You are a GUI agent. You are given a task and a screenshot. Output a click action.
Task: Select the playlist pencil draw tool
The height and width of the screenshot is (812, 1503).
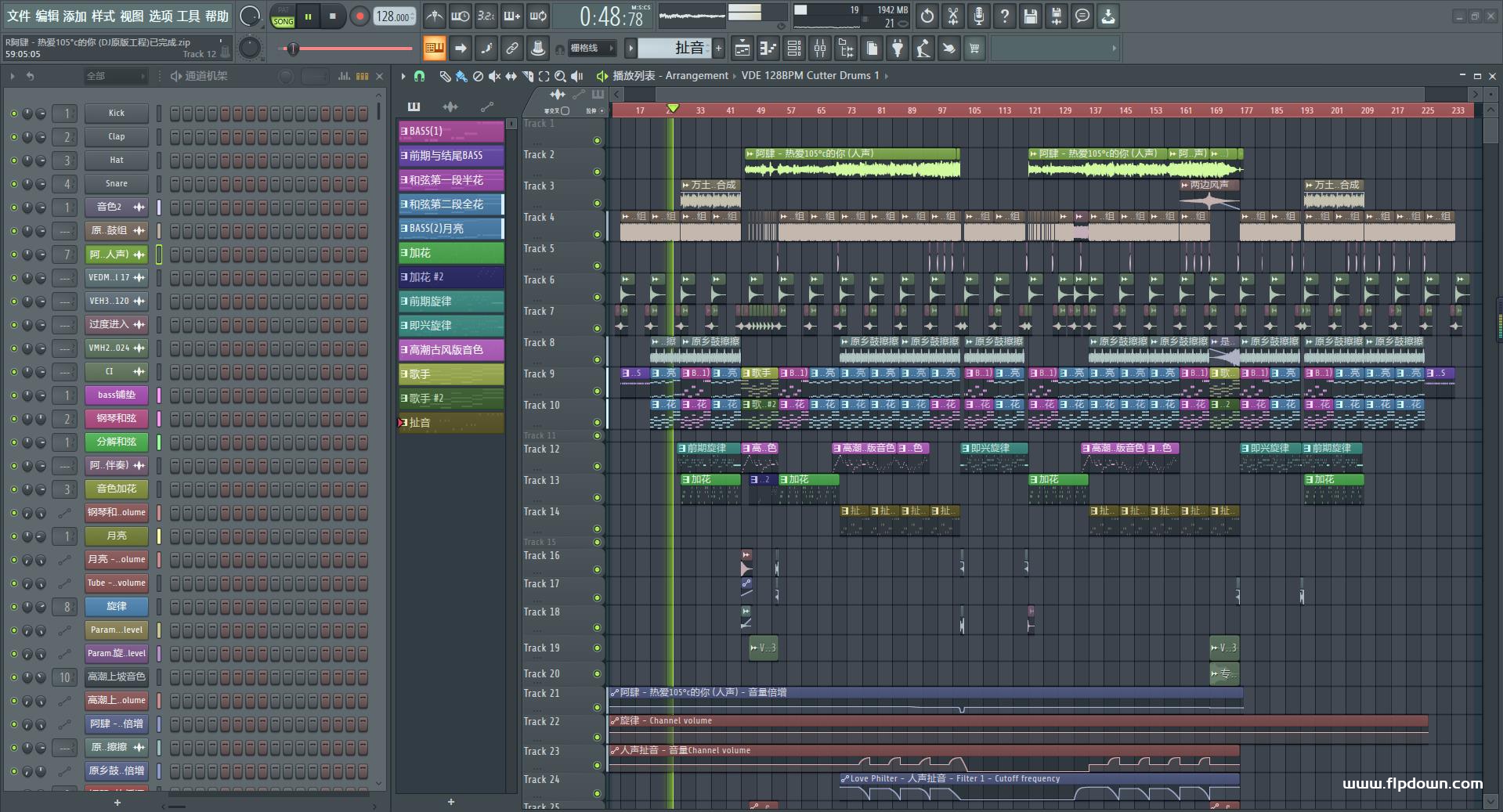pyautogui.click(x=445, y=76)
